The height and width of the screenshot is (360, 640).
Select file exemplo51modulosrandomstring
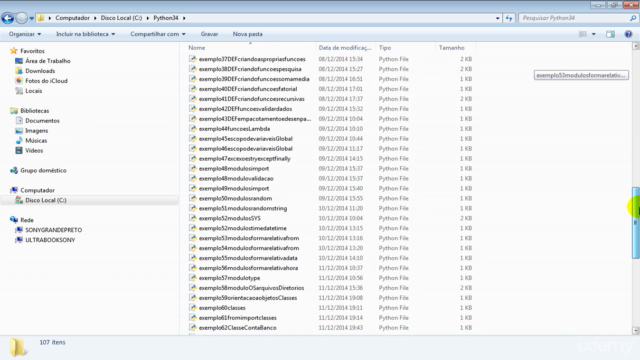[x=243, y=208]
